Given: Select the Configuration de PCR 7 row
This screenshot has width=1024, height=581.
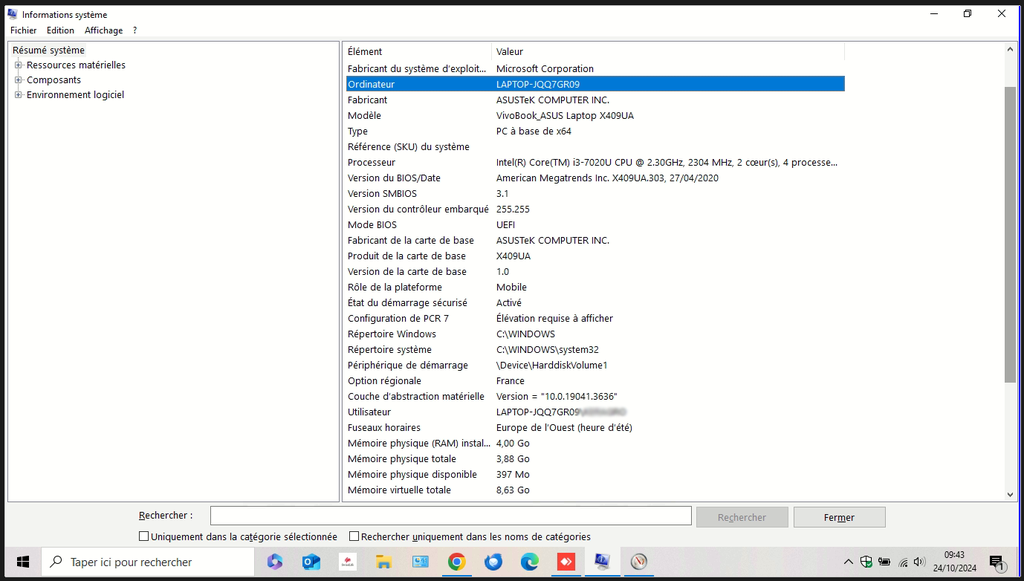Looking at the screenshot, I should point(595,319).
